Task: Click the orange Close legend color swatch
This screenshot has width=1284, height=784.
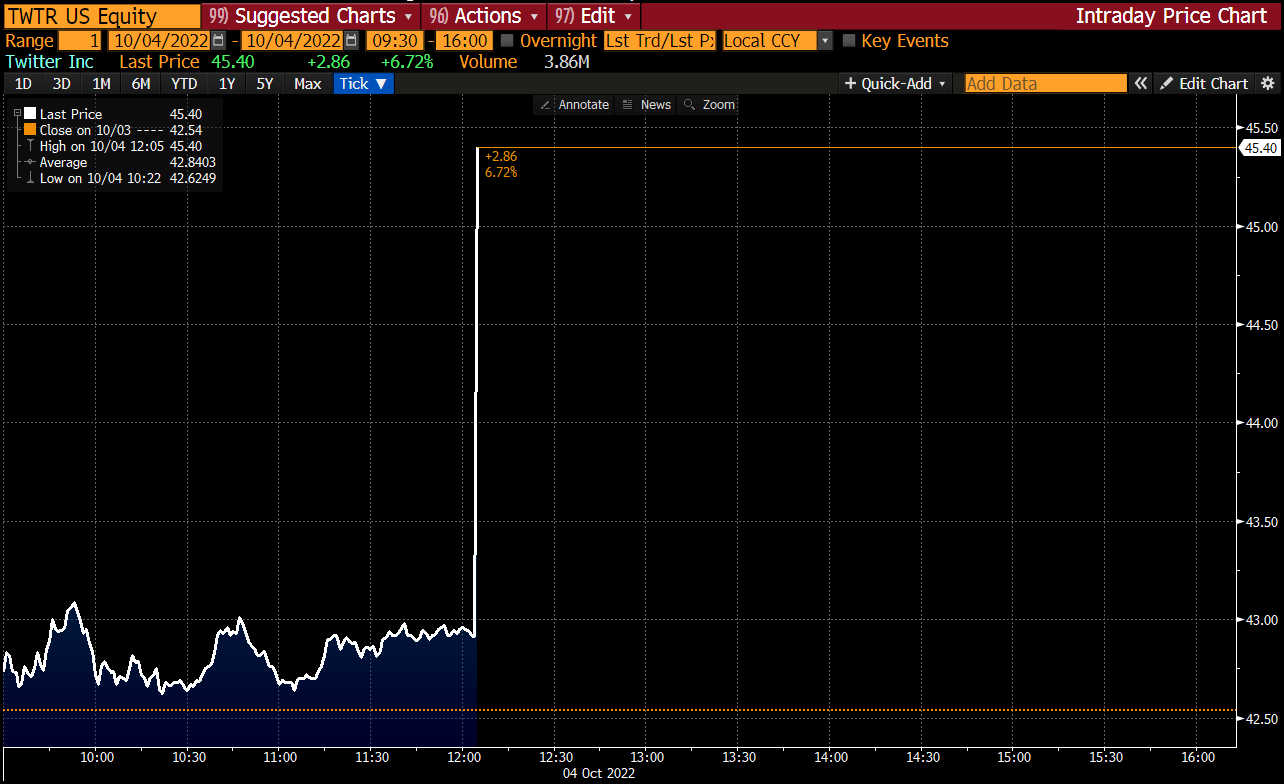Action: click(30, 130)
